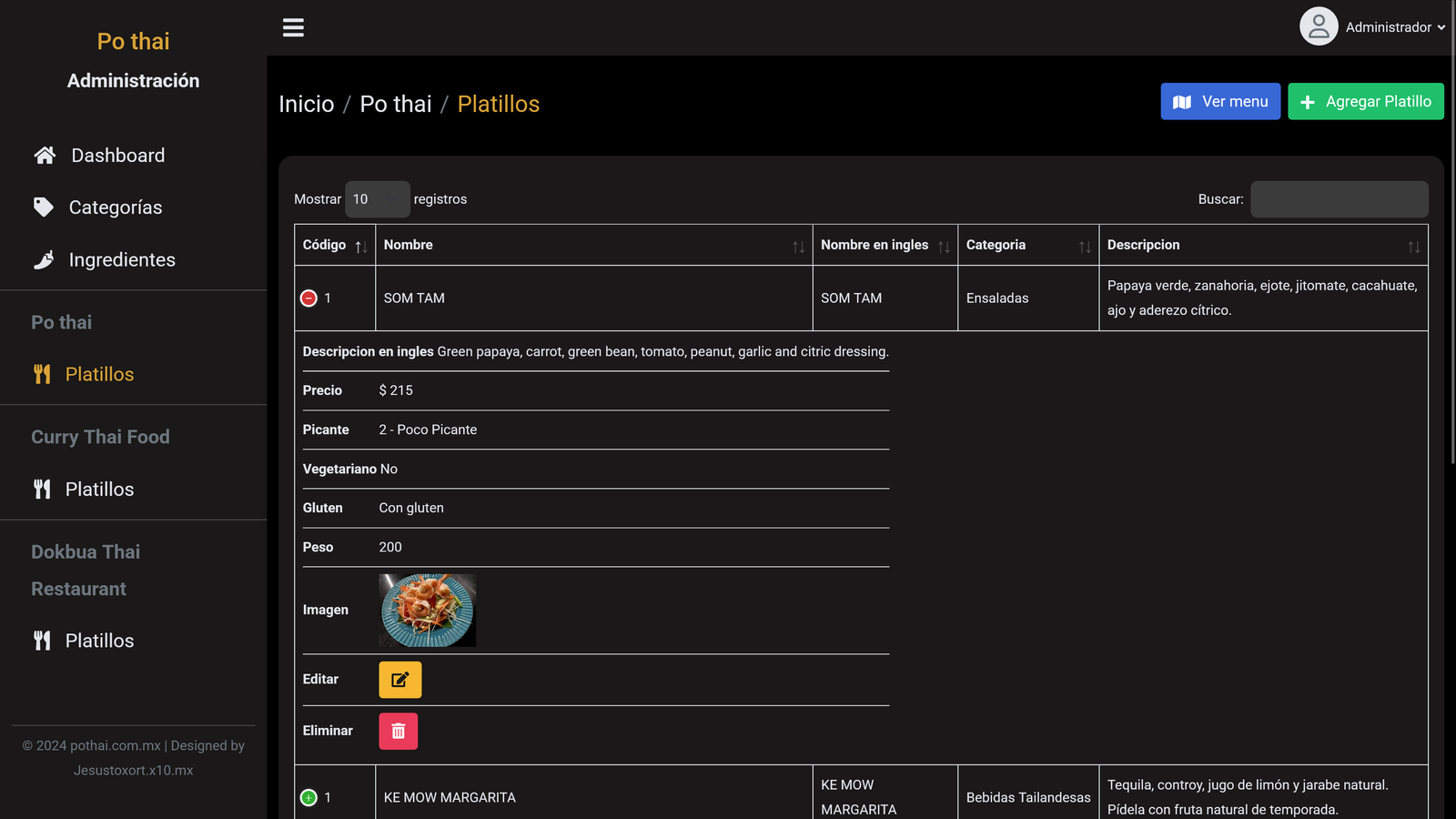Expand the KE MOW MARGARITA row
Image resolution: width=1456 pixels, height=819 pixels.
(308, 798)
